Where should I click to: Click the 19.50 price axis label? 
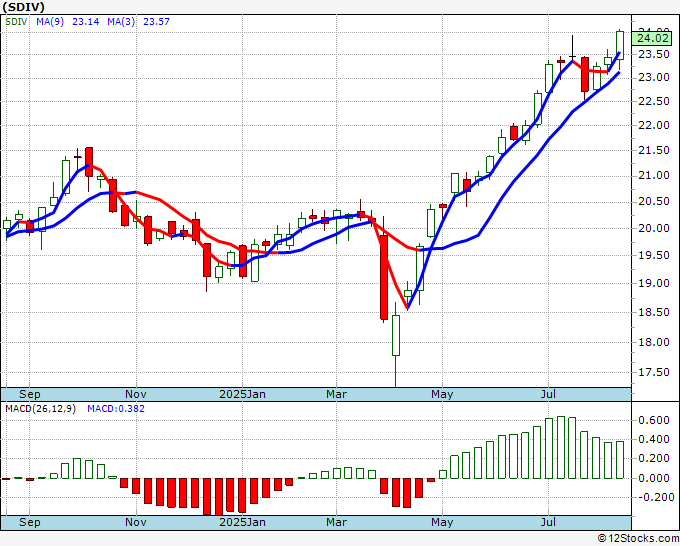coord(654,255)
